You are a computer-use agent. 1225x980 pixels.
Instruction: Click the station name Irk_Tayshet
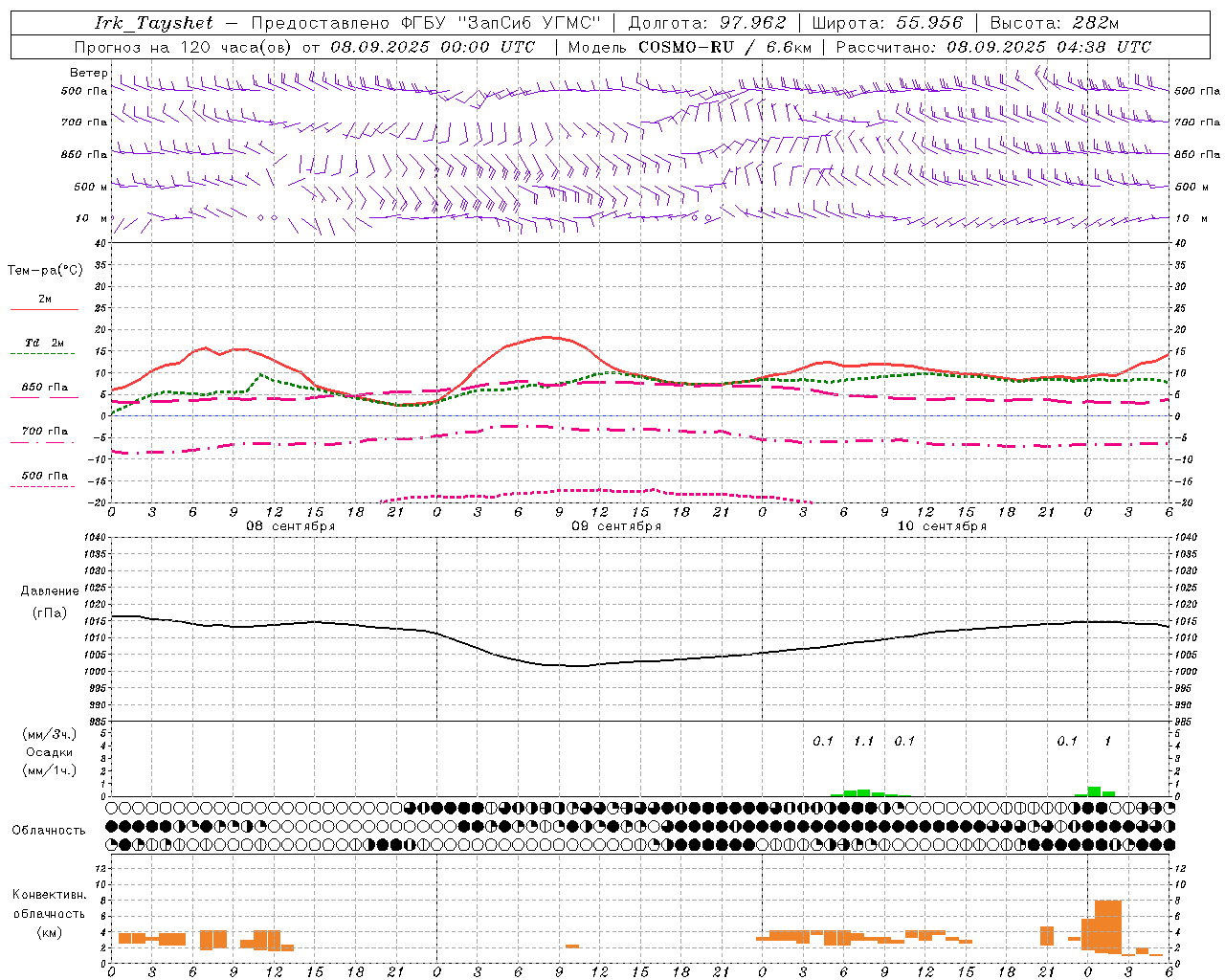(154, 23)
